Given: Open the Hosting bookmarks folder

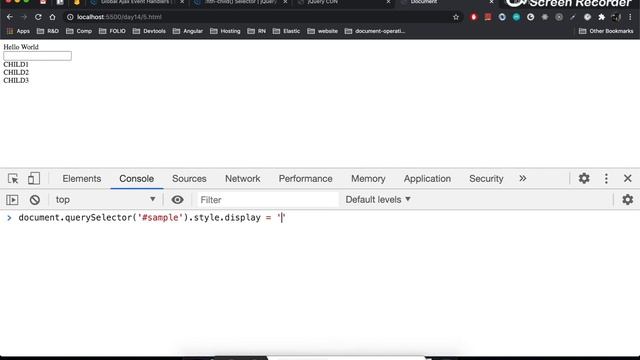Looking at the screenshot, I should click(225, 31).
